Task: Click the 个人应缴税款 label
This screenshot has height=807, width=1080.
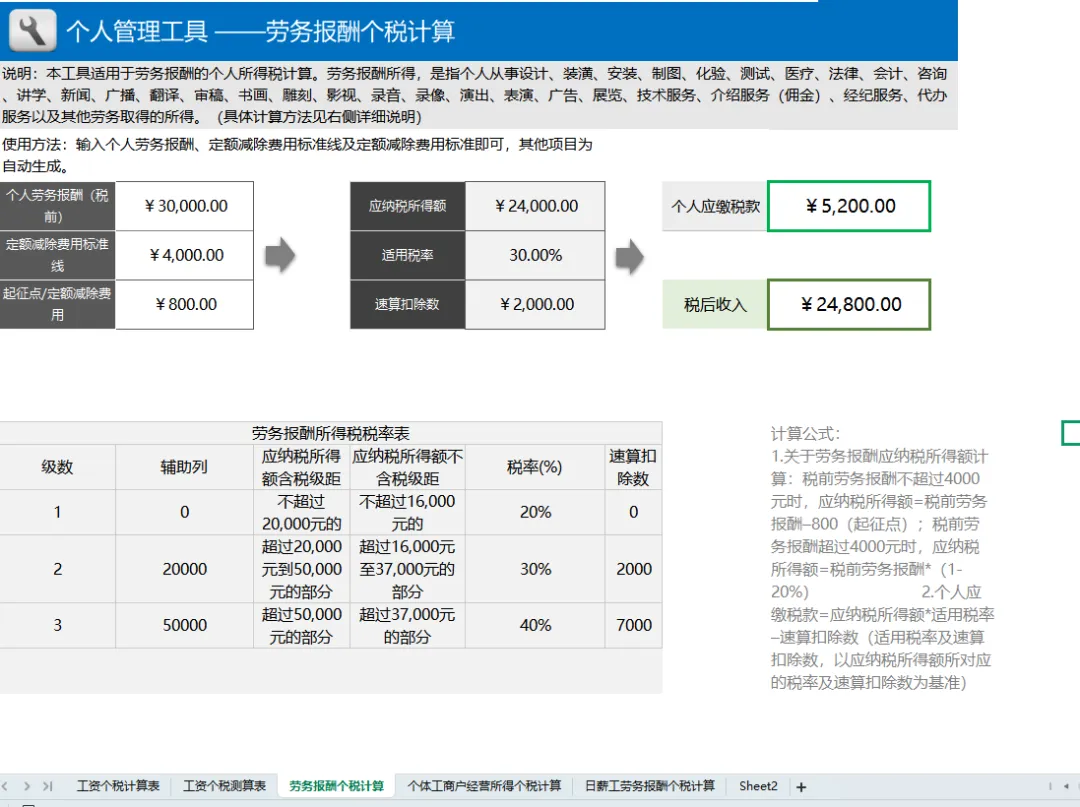Action: tap(715, 206)
